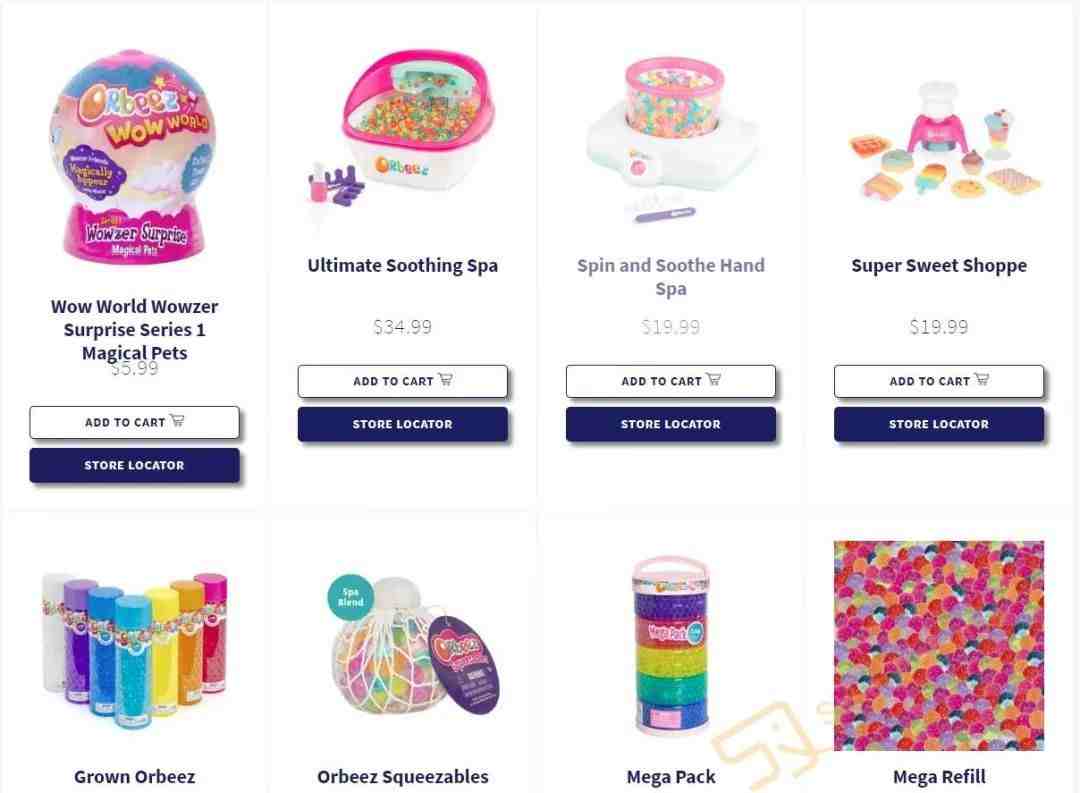Open the Super Sweet Shoppe title link

coord(939,265)
